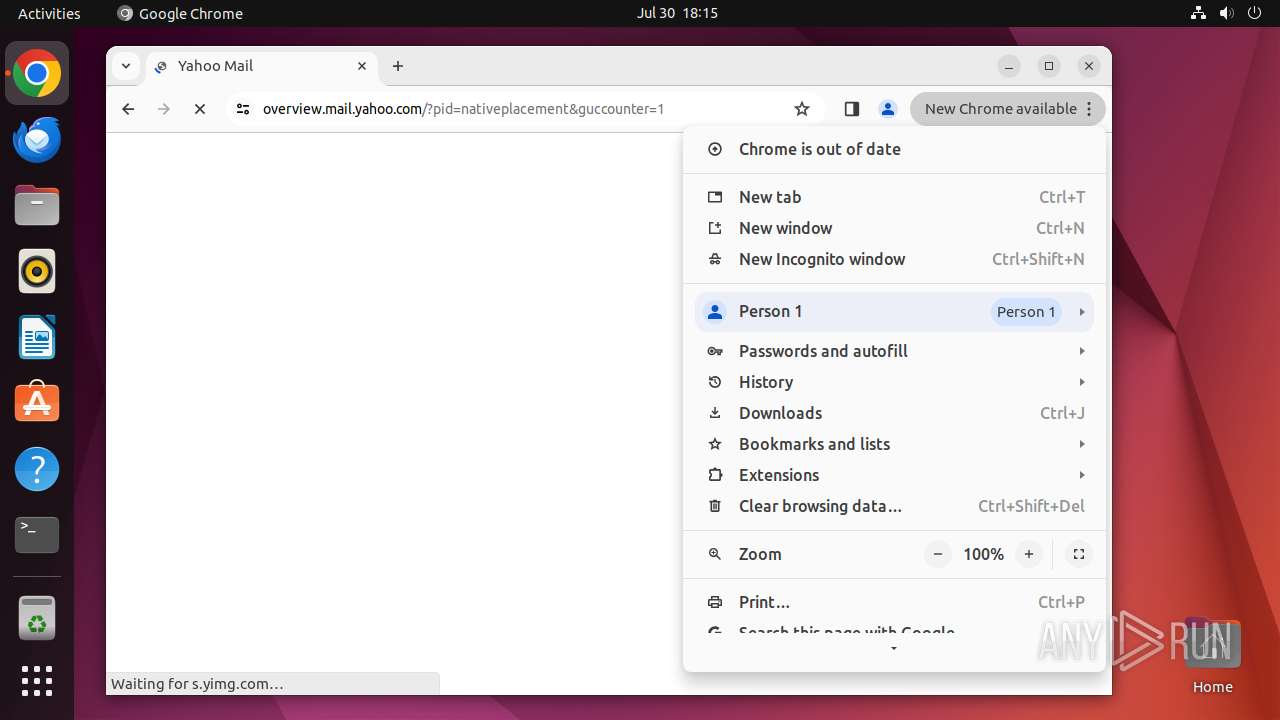This screenshot has height=720, width=1280.
Task: Open Ubuntu Software app store icon
Action: coord(37,403)
